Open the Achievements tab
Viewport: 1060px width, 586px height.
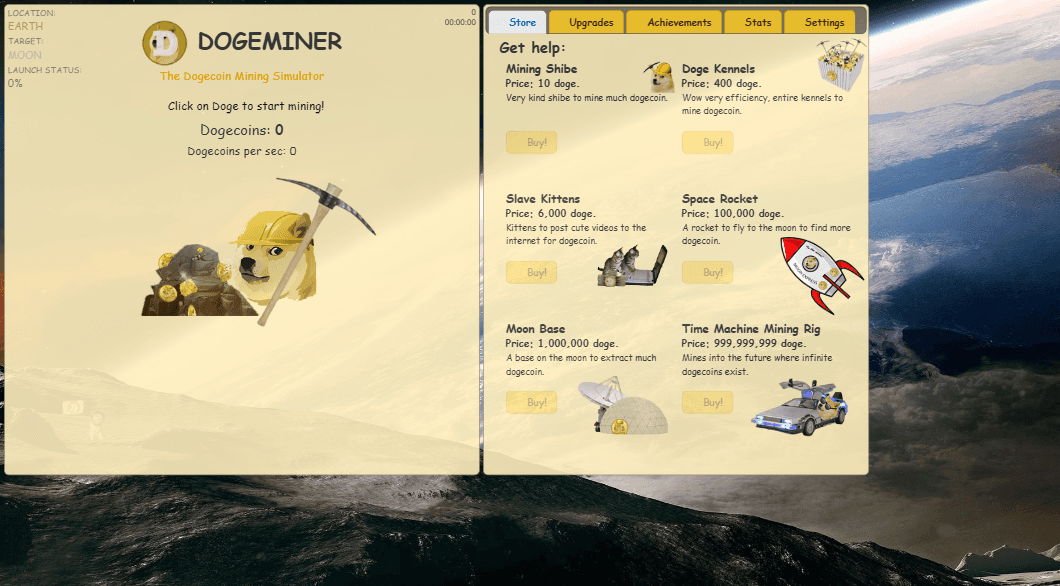675,22
